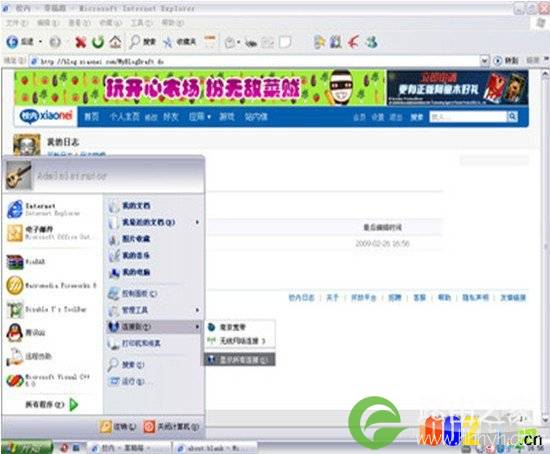This screenshot has height=454, width=550.
Task: Expand 所有程序 with green arrow
Action: (52, 405)
